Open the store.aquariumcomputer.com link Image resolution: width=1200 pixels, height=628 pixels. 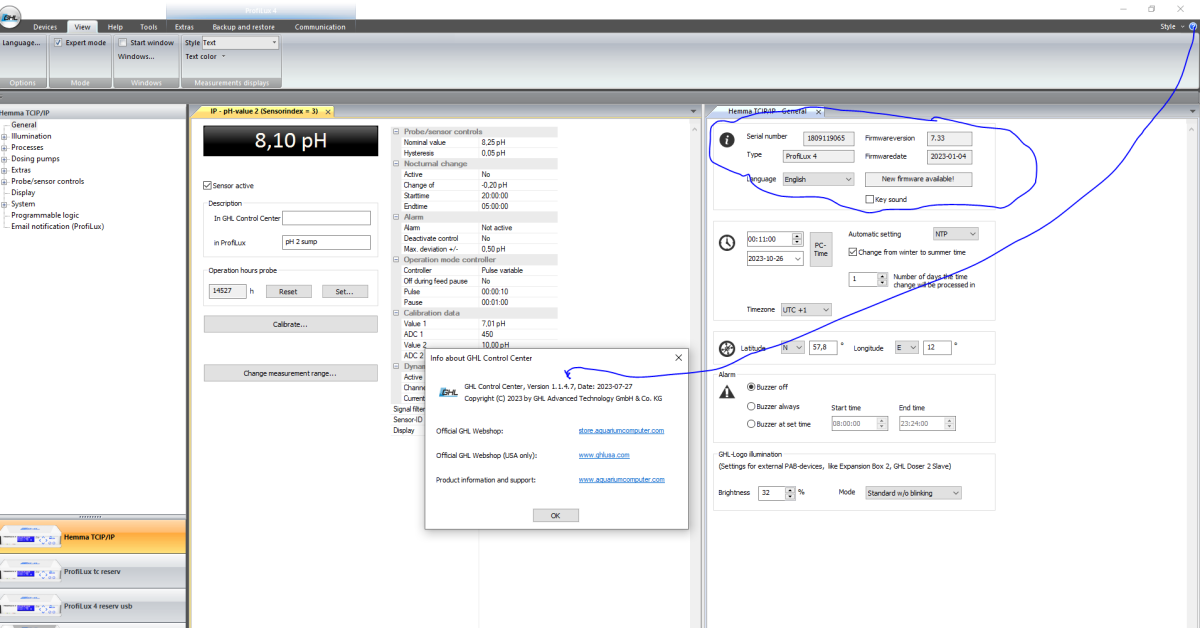tap(621, 430)
